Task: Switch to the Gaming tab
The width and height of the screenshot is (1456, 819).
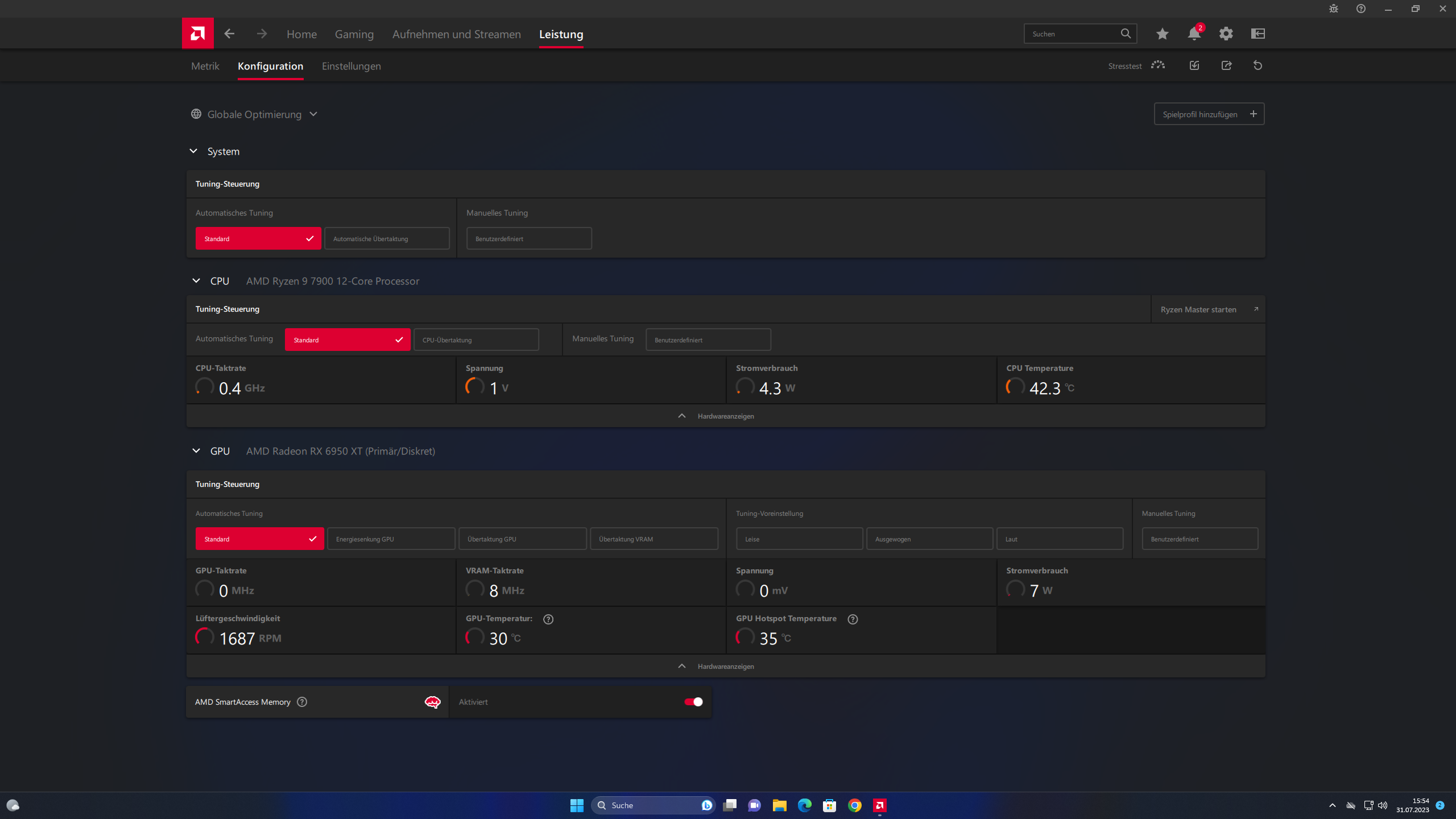Action: [x=354, y=34]
